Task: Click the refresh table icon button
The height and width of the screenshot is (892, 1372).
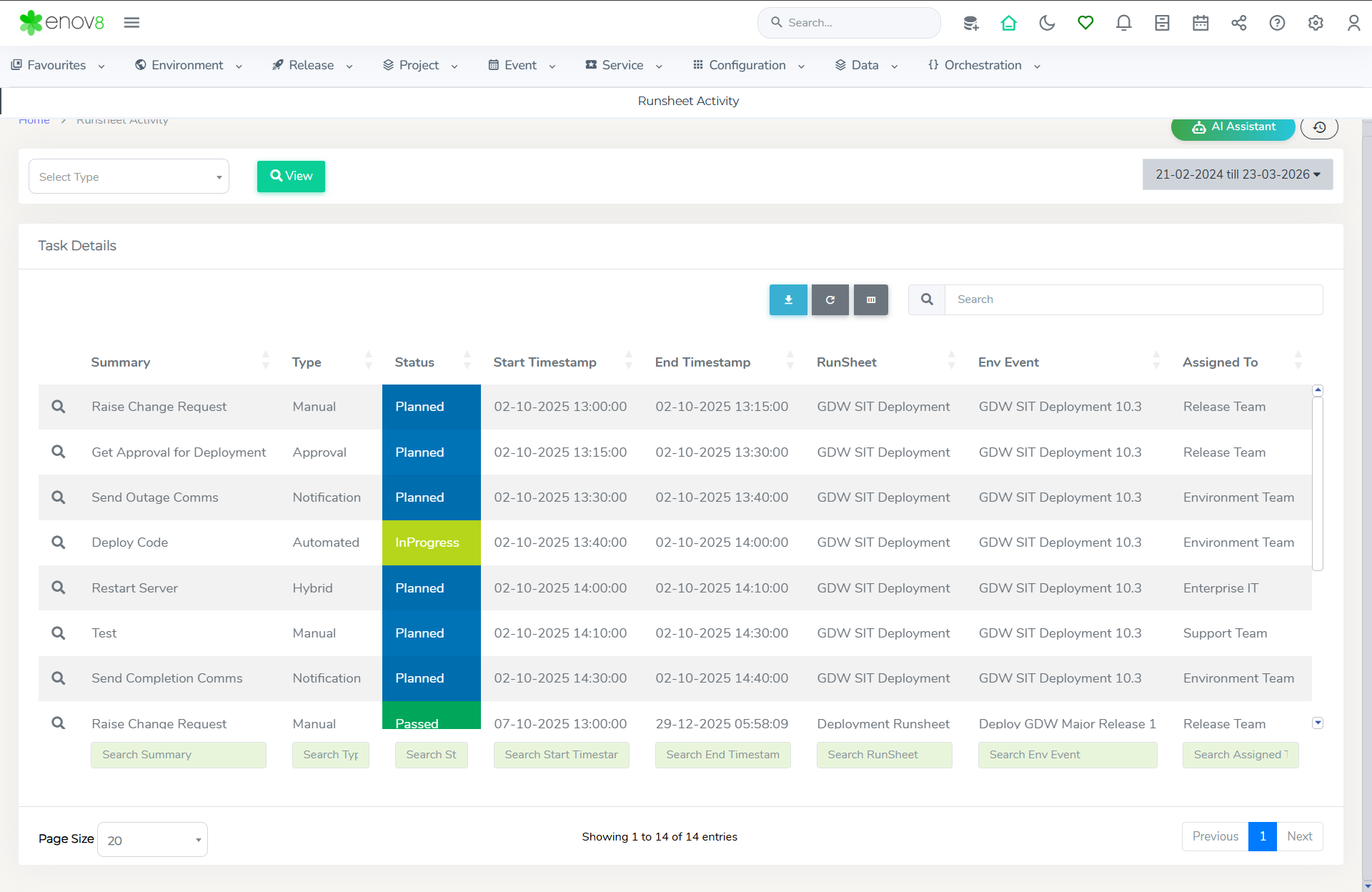Action: [x=830, y=300]
